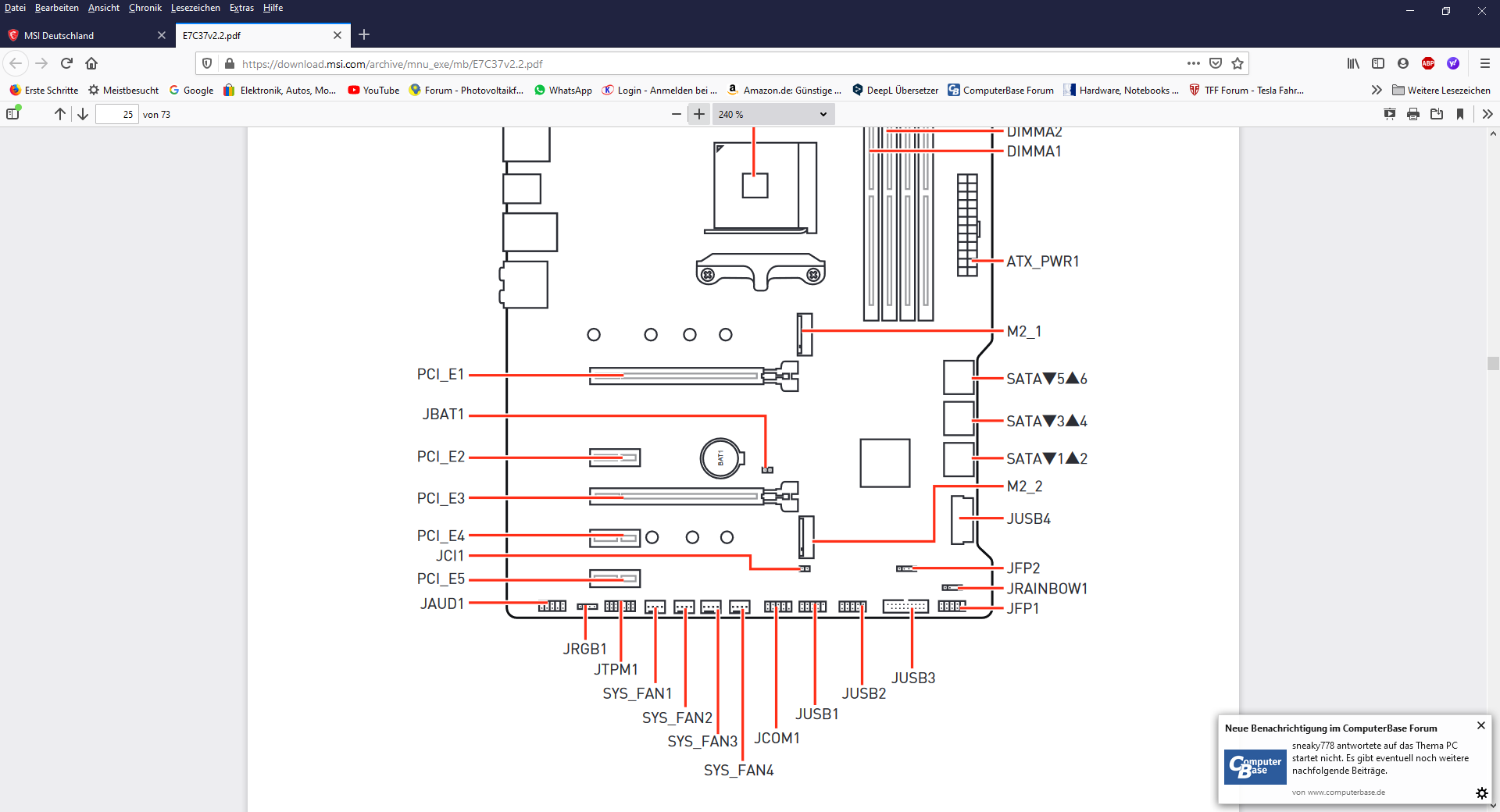Open Adblock Plus extension
Screen dimensions: 1500x812
(x=1428, y=63)
